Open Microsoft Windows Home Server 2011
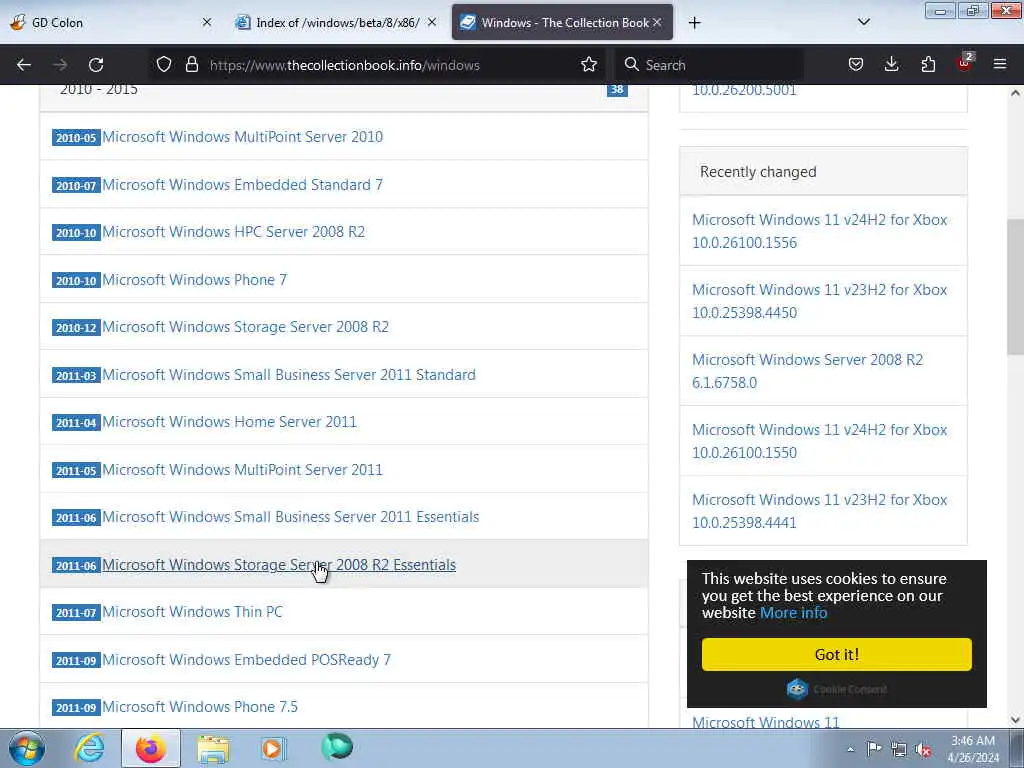Viewport: 1024px width, 768px height. [229, 422]
